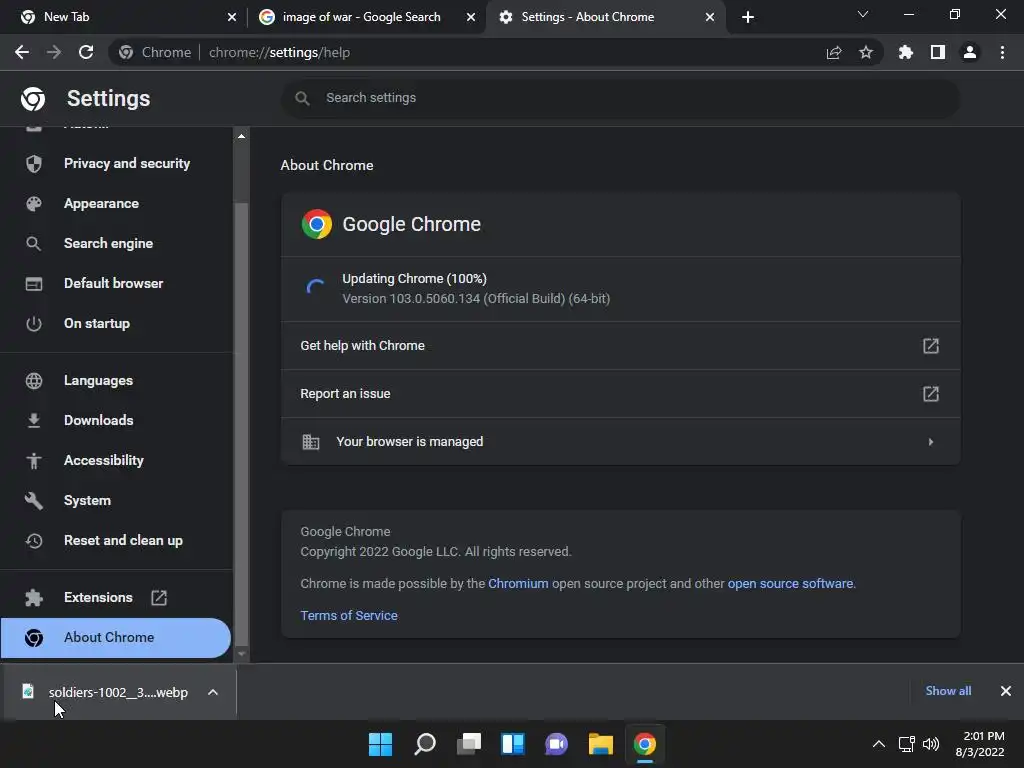Click the network icon in system tray

[906, 744]
